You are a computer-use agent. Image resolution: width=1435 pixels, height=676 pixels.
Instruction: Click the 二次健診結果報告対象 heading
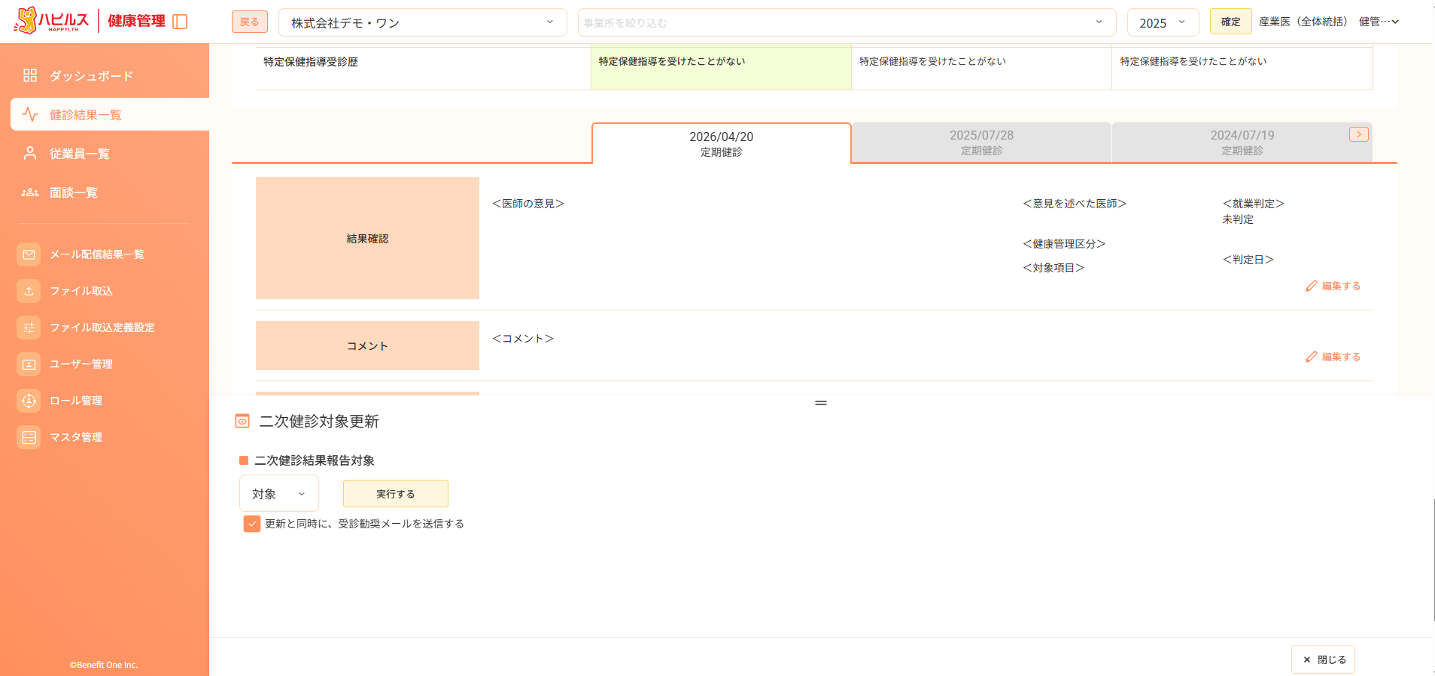[315, 461]
